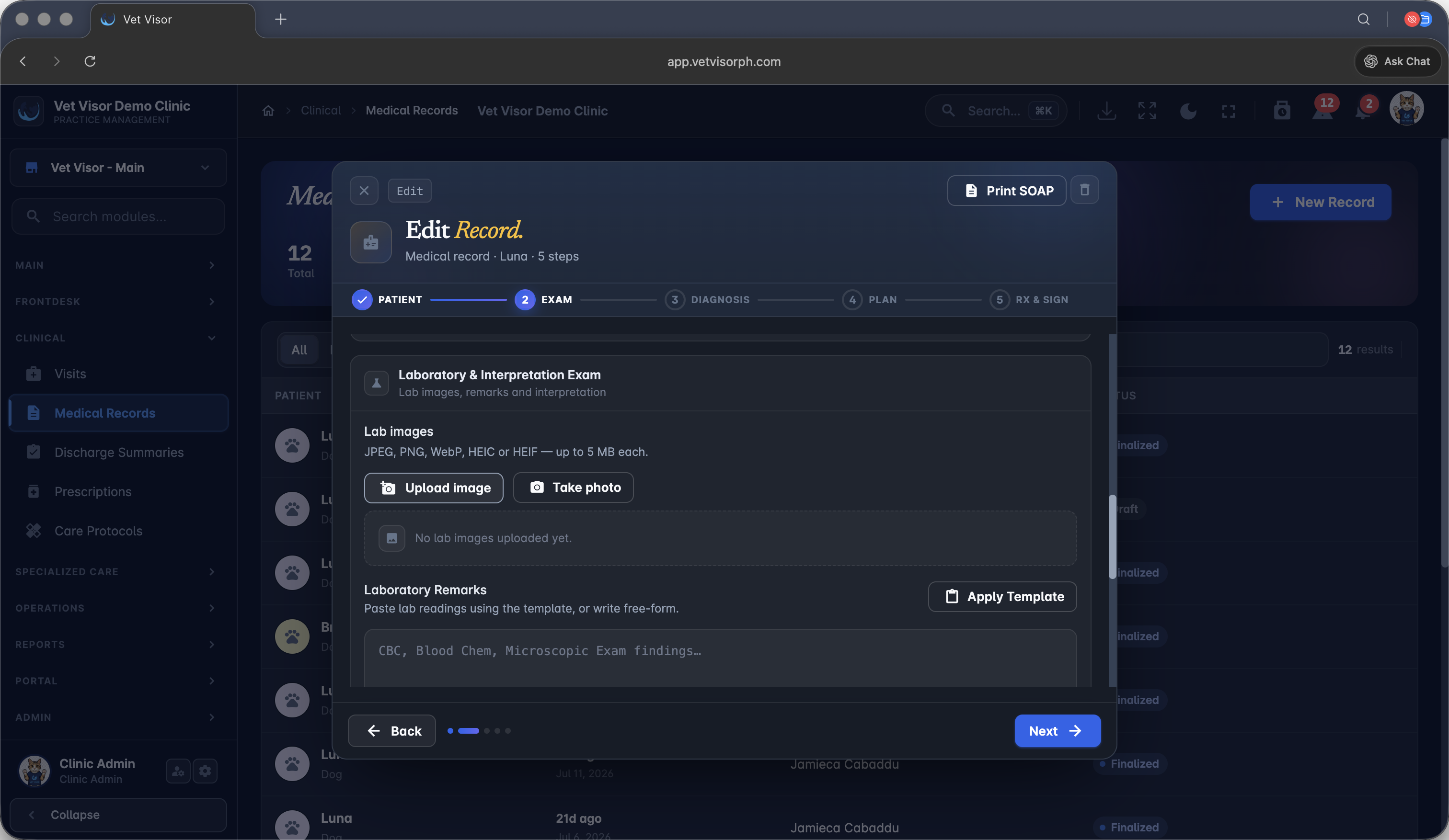Viewport: 1449px width, 840px height.
Task: Delete record using trash icon
Action: (x=1084, y=190)
